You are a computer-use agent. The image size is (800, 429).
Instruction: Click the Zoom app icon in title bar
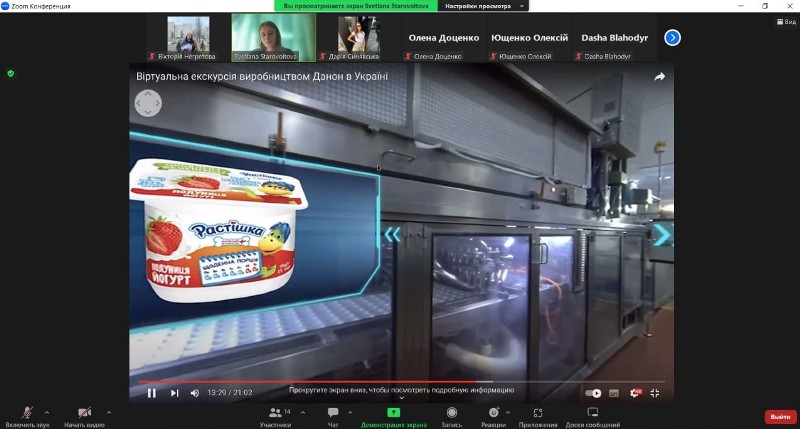(x=5, y=6)
